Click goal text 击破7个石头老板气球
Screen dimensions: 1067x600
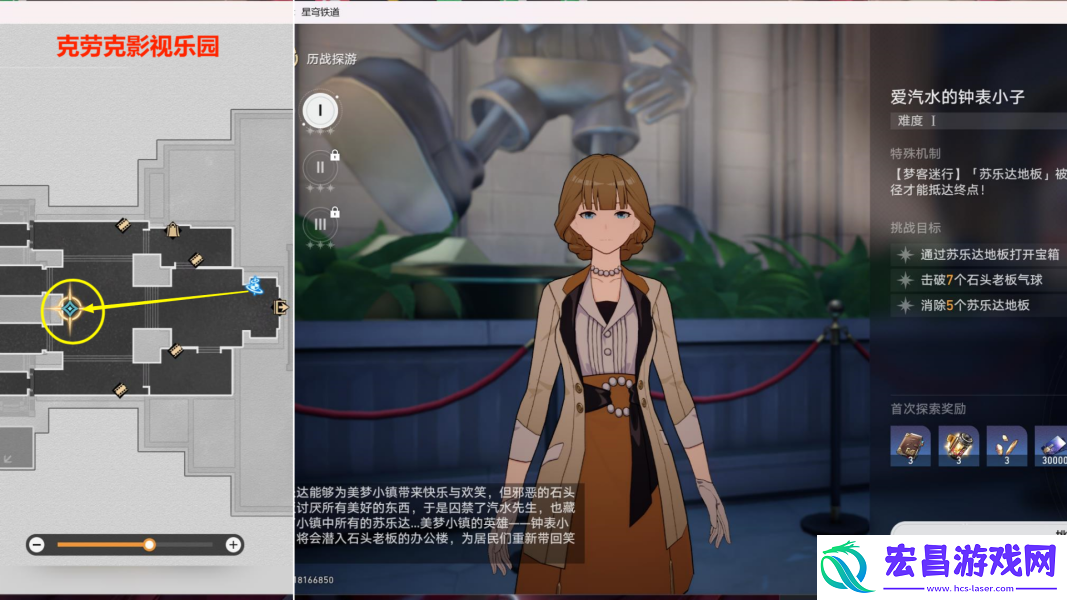click(x=981, y=280)
